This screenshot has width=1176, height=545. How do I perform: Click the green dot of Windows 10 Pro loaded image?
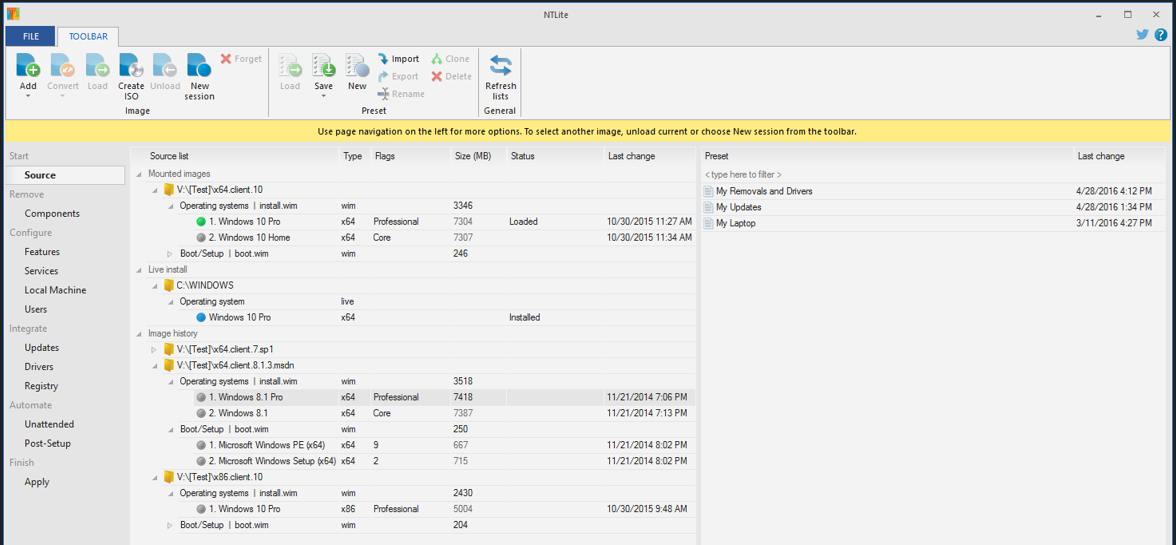click(200, 222)
